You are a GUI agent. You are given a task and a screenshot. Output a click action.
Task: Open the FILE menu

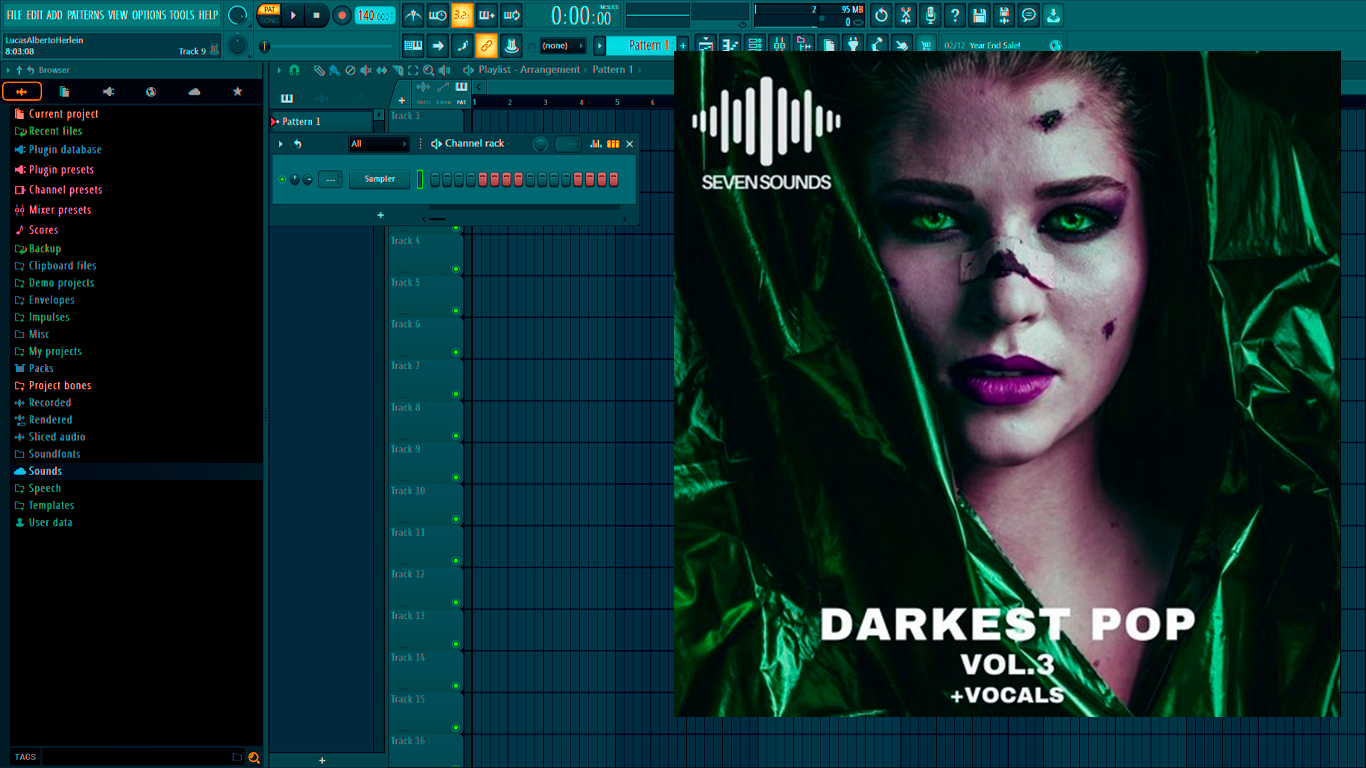click(14, 15)
